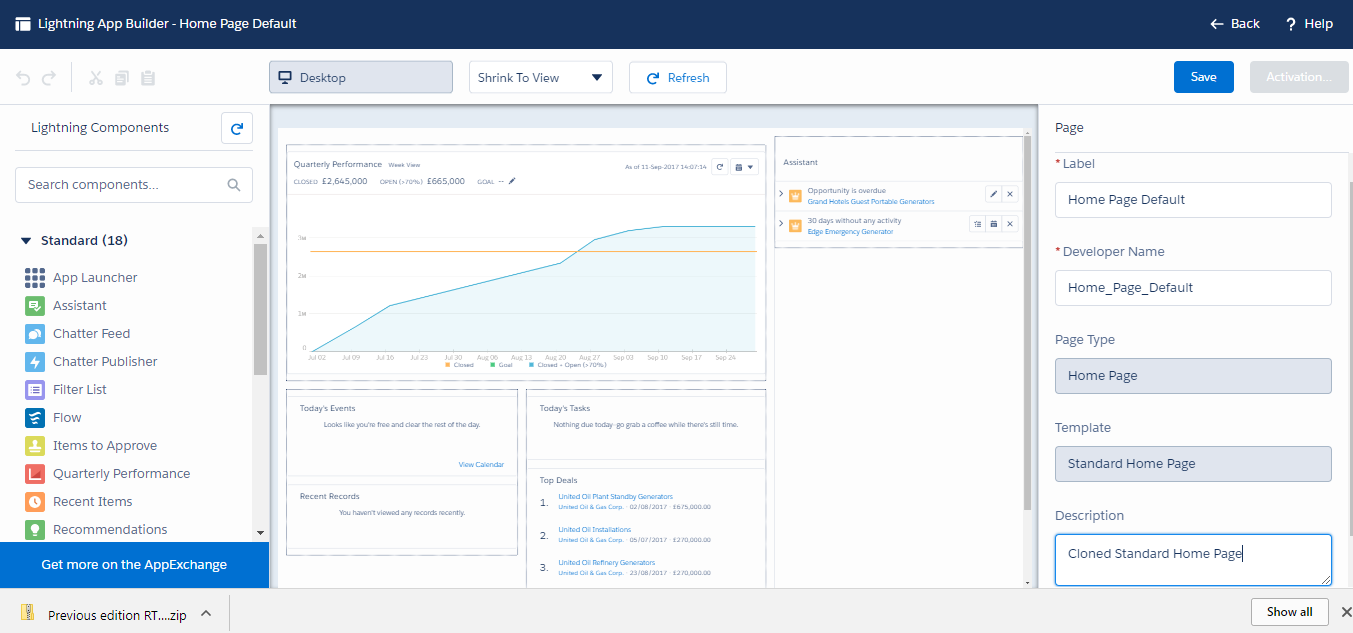Select the App Launcher component icon

[x=35, y=277]
